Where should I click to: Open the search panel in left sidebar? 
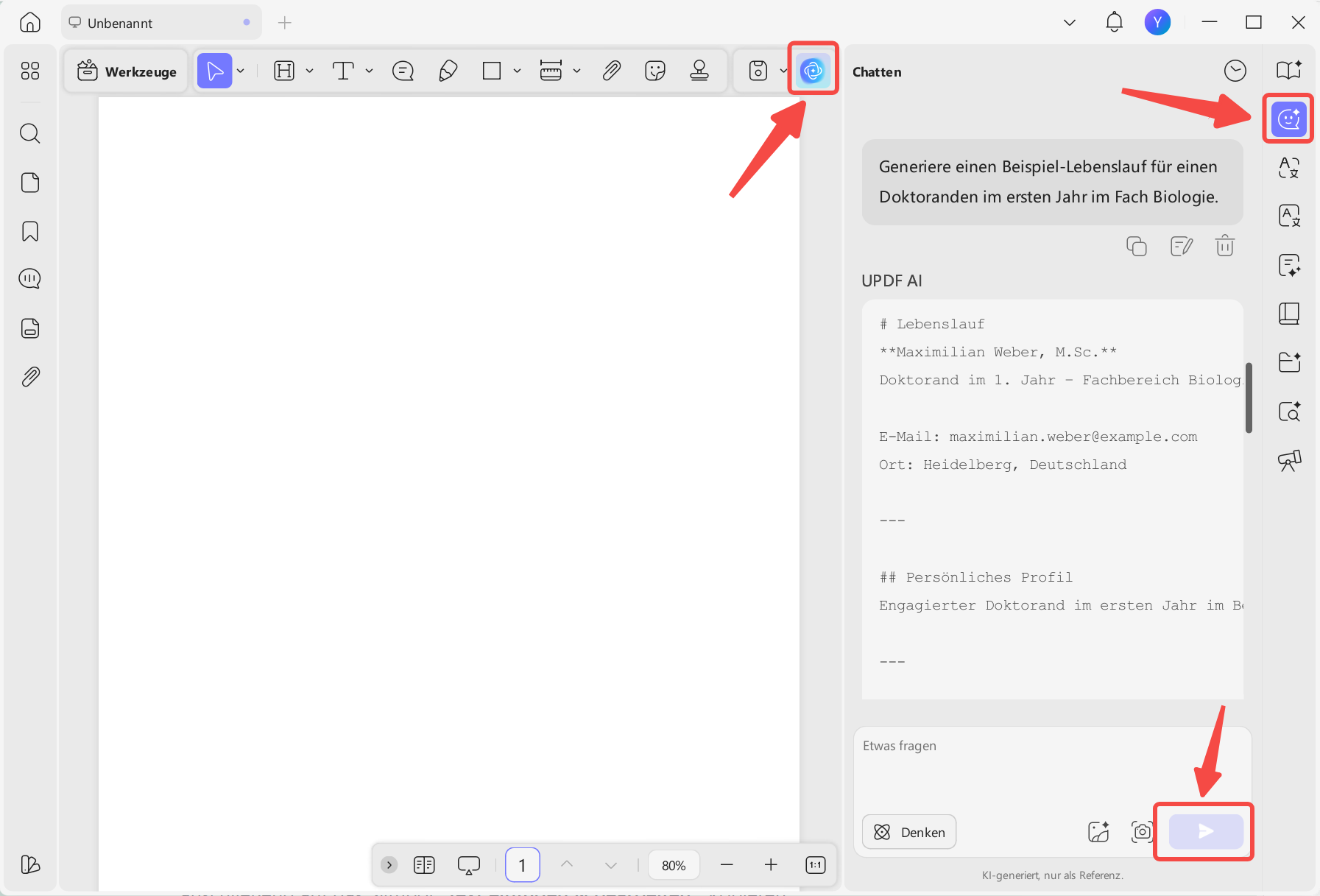point(30,133)
